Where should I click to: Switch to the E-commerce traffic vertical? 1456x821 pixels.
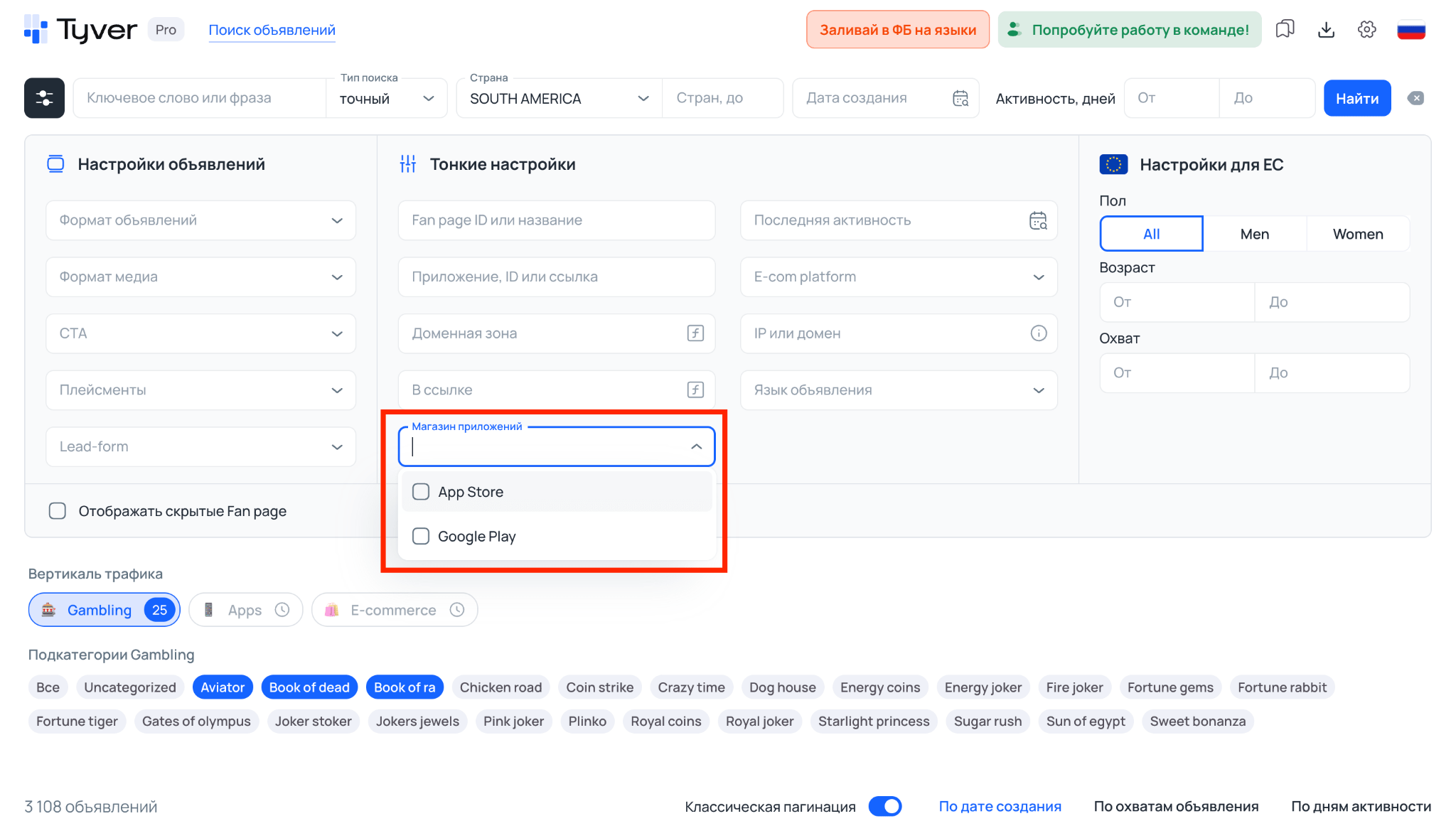pyautogui.click(x=392, y=609)
